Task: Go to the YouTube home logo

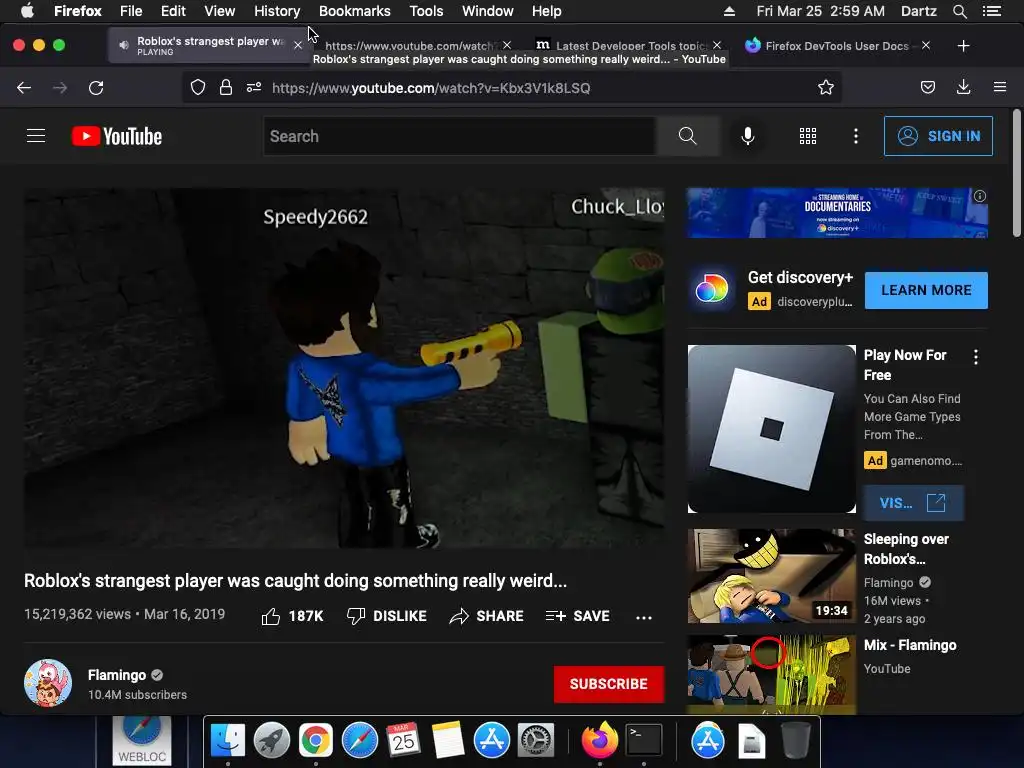Action: click(x=117, y=136)
